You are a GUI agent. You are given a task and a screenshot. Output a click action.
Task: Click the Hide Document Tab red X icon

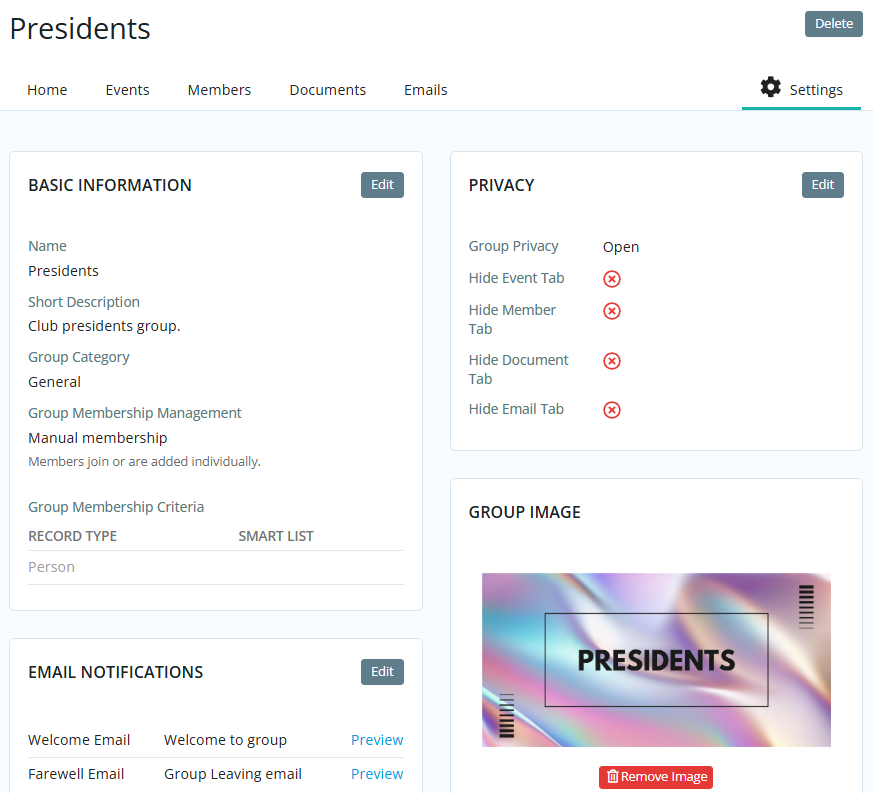coord(612,361)
